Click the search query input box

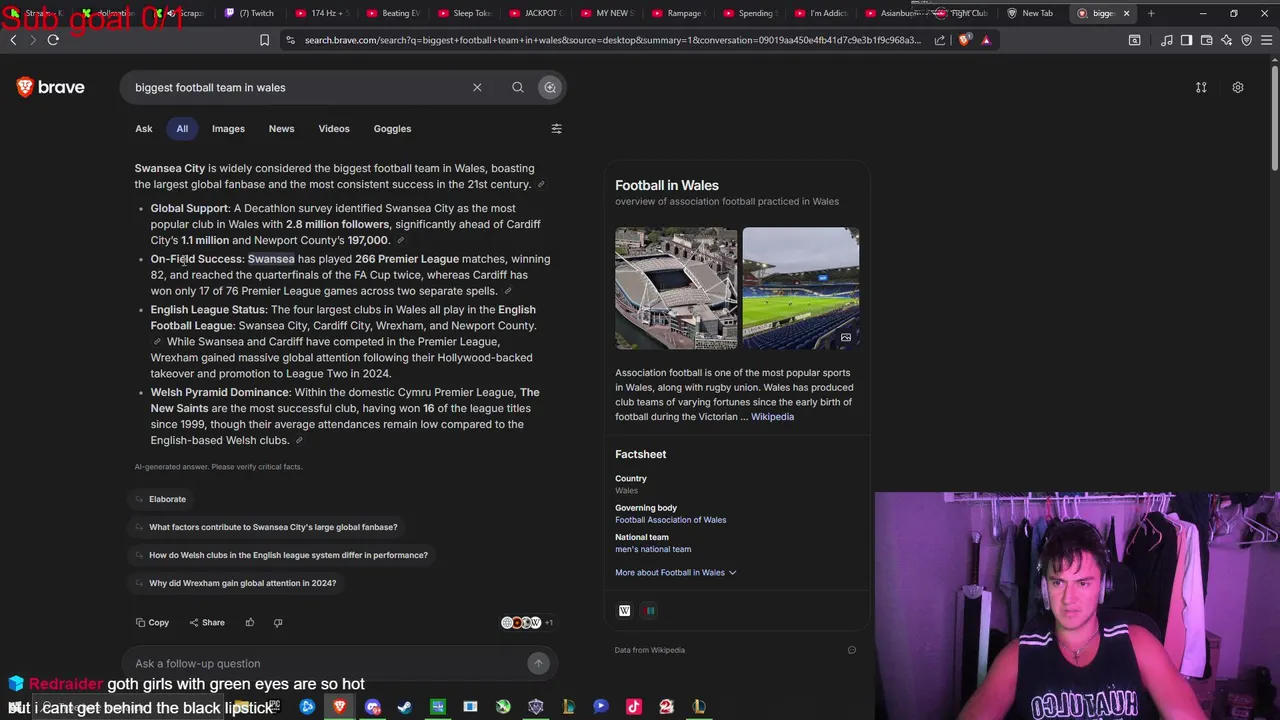pos(300,88)
